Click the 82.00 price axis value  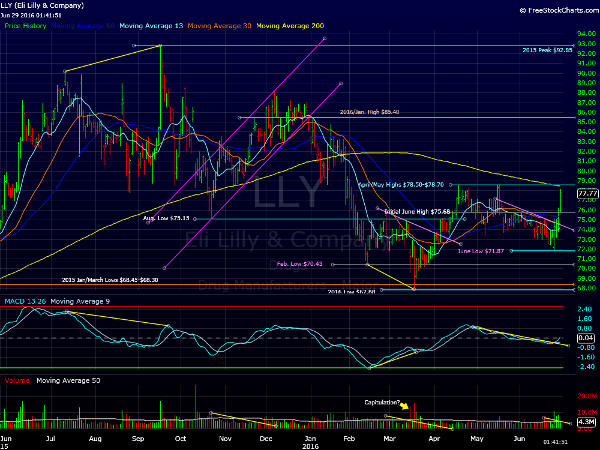tap(587, 151)
